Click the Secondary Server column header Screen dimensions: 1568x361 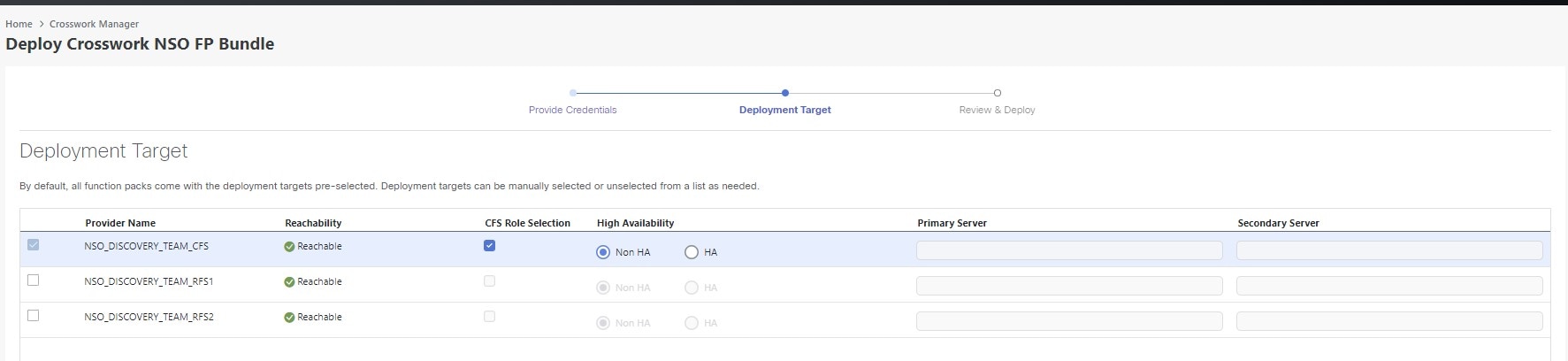tap(1278, 223)
